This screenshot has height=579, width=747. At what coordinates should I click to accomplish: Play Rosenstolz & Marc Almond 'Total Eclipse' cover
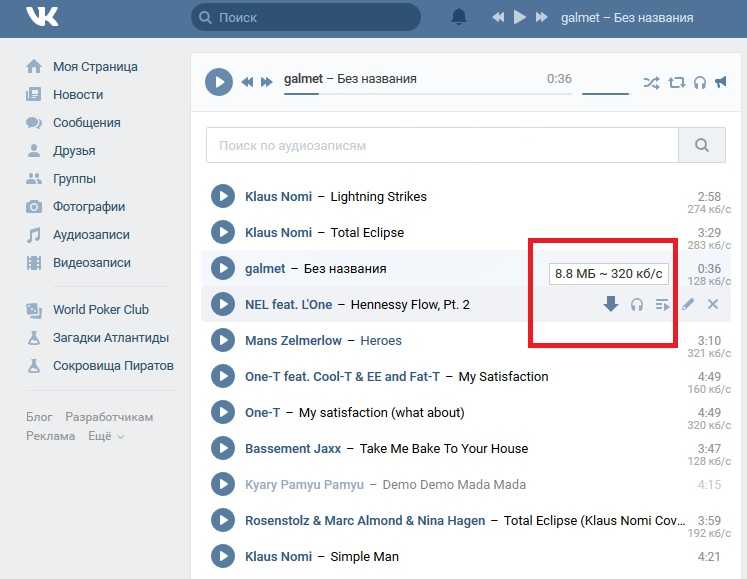[223, 520]
